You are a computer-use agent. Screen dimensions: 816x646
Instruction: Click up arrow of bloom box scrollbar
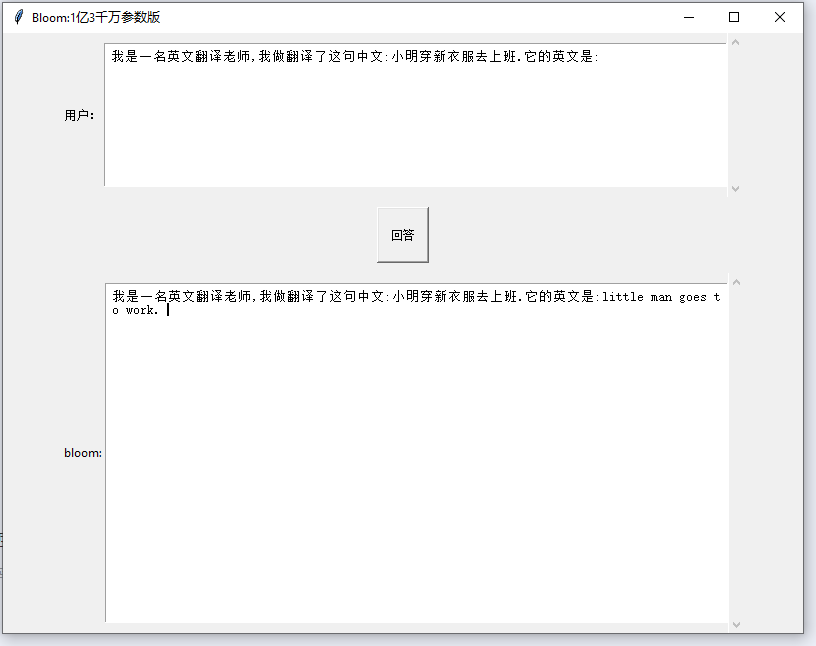coord(736,282)
